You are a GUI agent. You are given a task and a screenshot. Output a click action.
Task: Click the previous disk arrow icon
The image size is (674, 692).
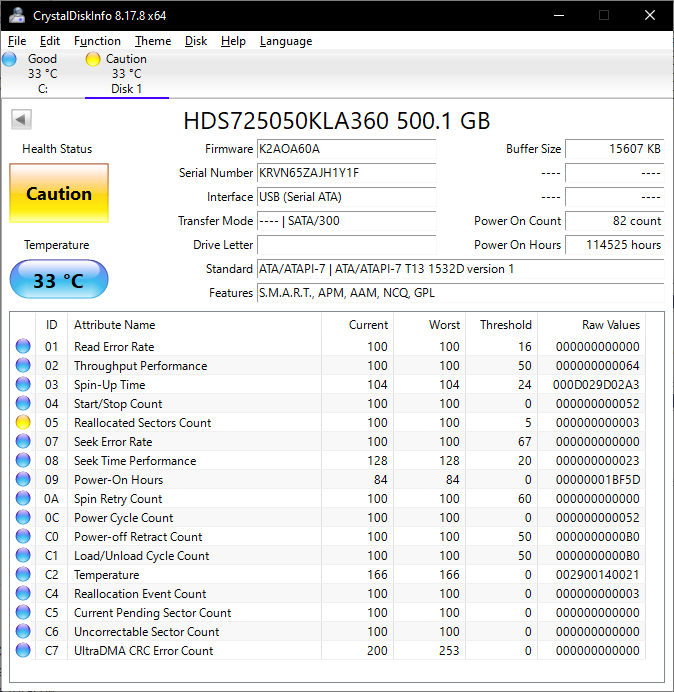(21, 120)
